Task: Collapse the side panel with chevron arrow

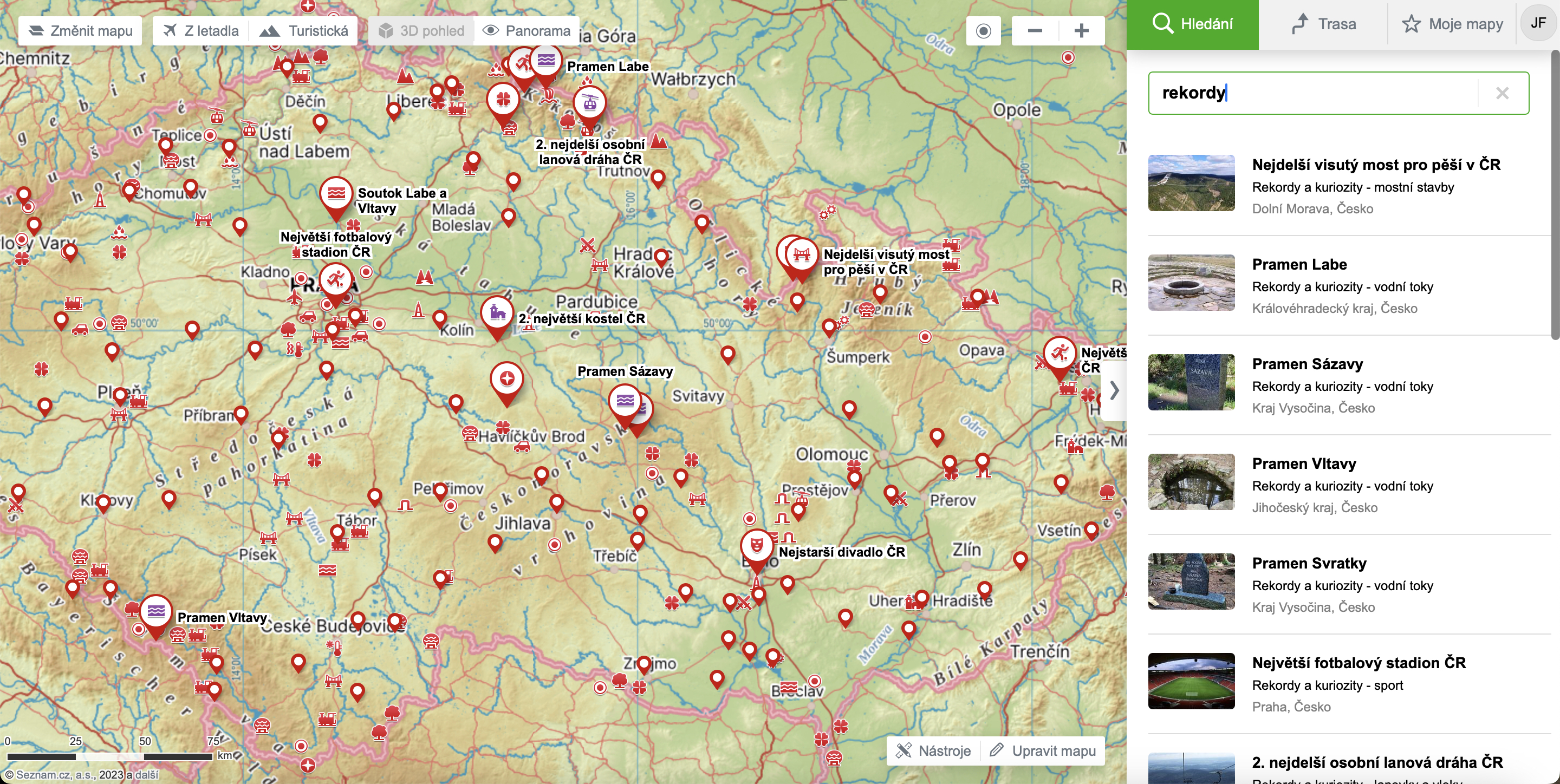Action: click(1114, 390)
